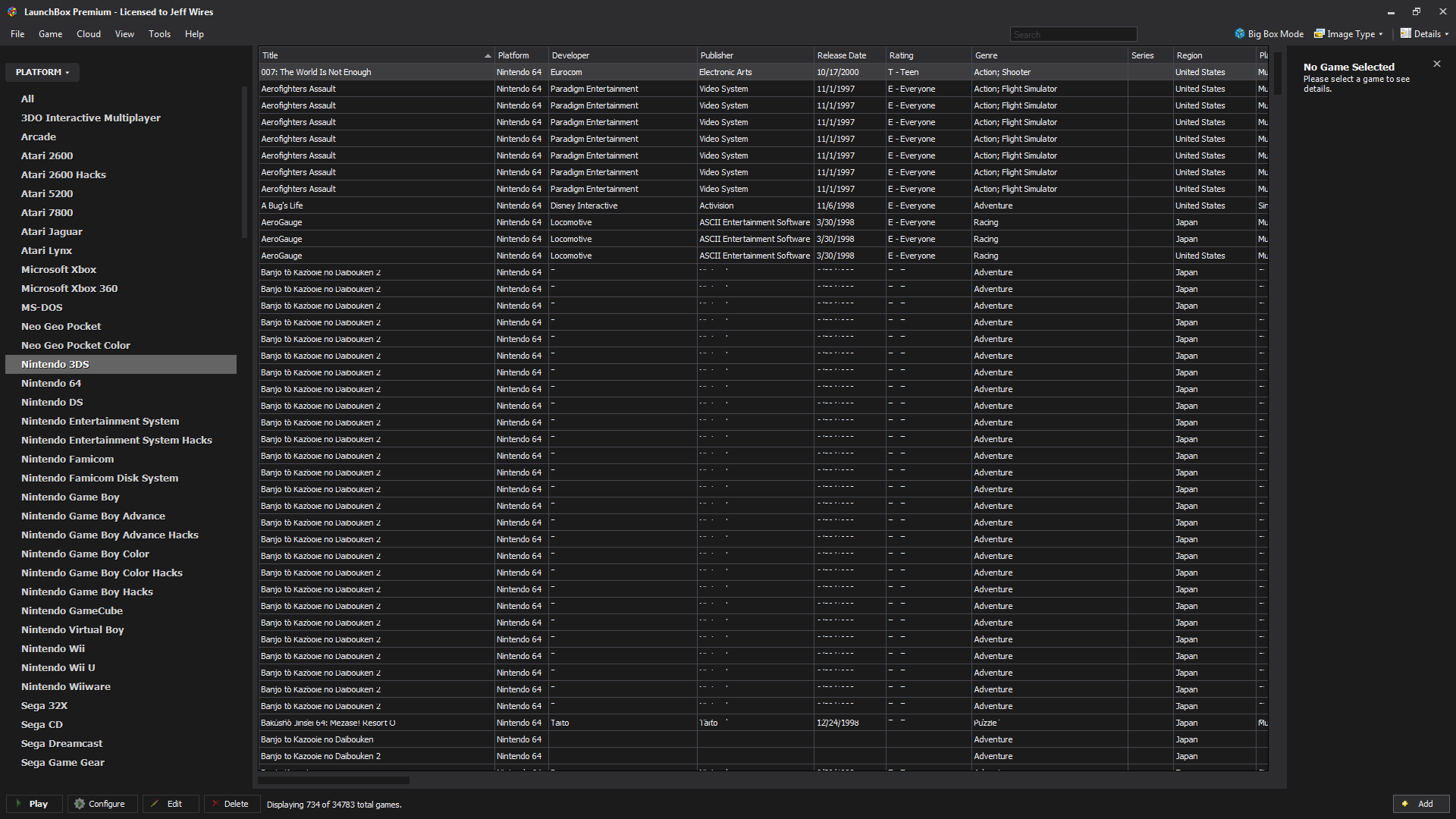The height and width of the screenshot is (819, 1456).
Task: Sort by Rating column header
Action: [928, 55]
